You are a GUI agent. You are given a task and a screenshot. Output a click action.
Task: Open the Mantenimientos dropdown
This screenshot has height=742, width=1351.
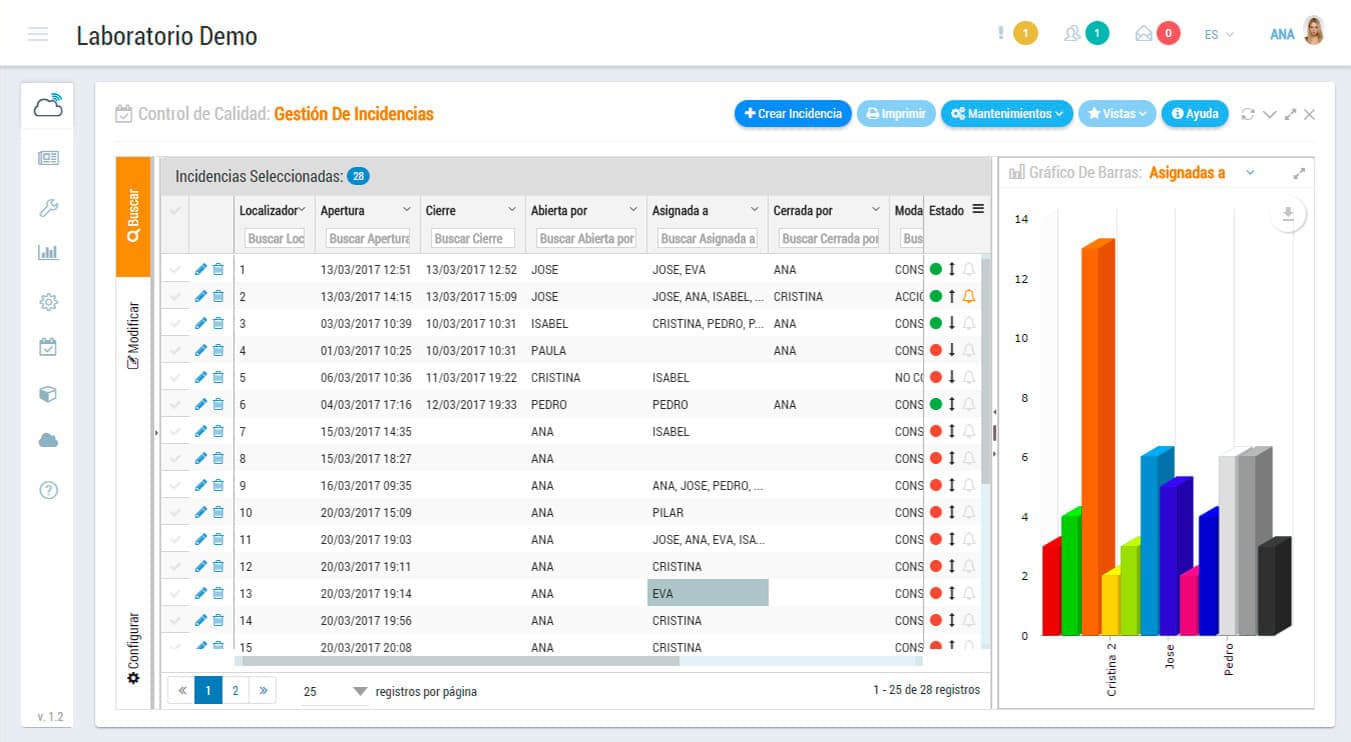pos(1006,114)
